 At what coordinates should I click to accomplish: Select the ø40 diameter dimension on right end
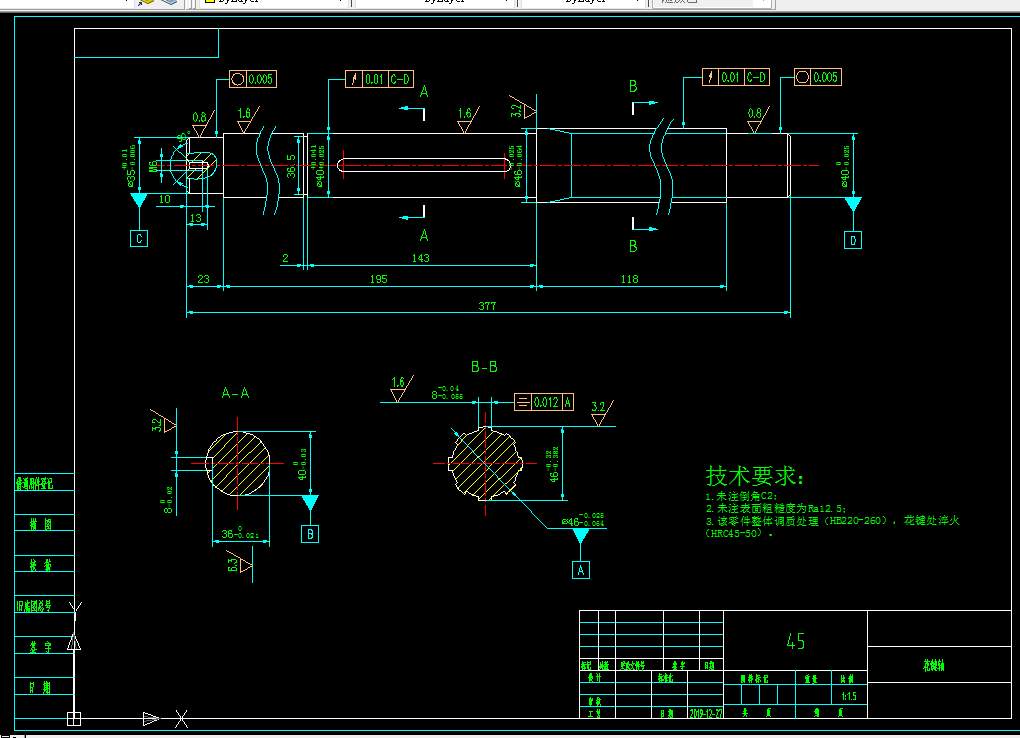pos(844,167)
